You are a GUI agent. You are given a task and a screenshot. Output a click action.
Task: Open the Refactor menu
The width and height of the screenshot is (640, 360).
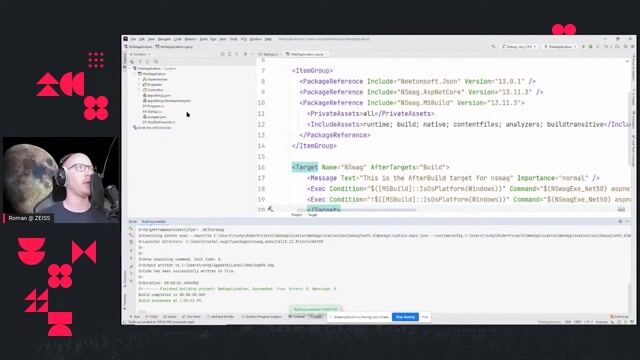tap(190, 39)
